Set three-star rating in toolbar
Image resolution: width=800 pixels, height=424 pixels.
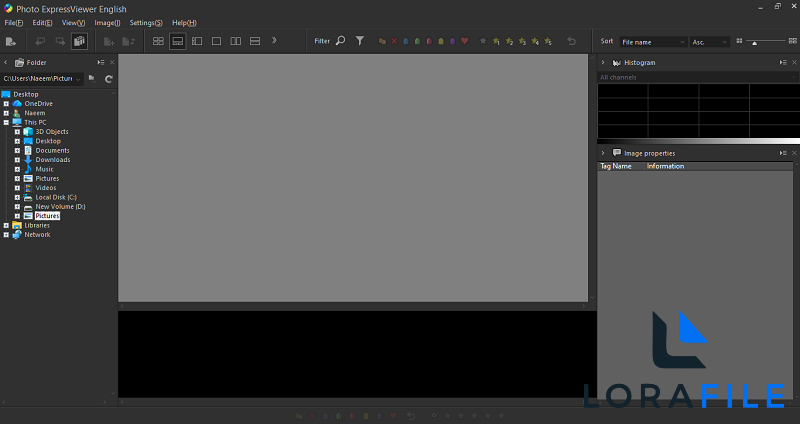[x=522, y=41]
